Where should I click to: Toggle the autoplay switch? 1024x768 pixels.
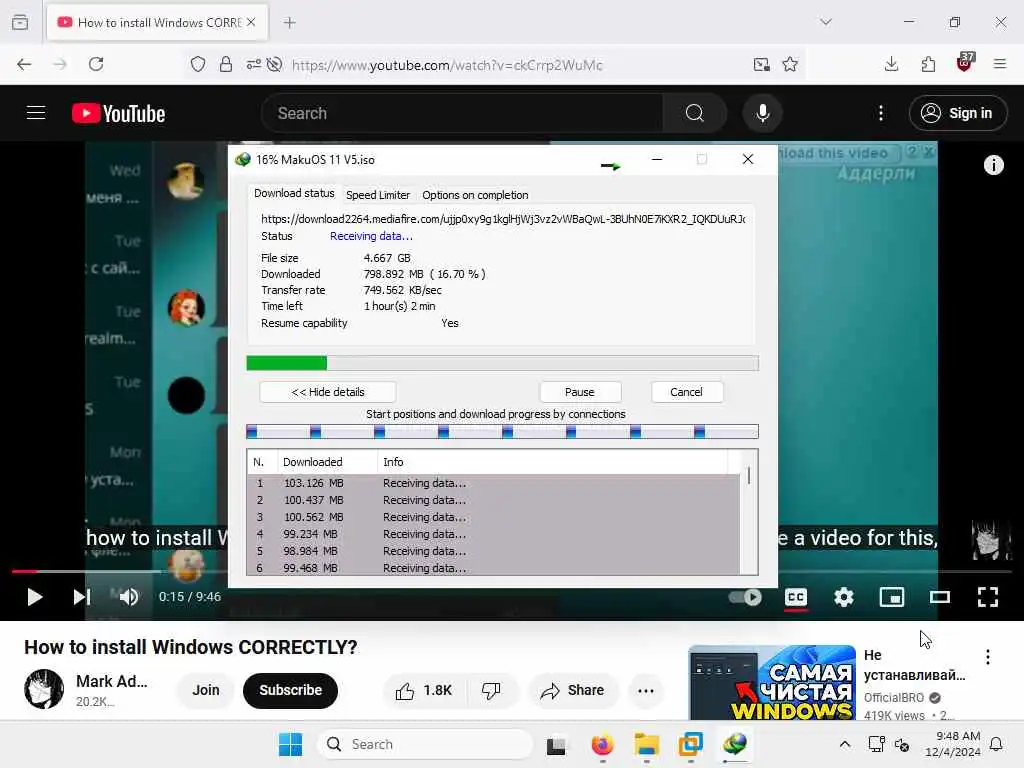click(x=745, y=597)
